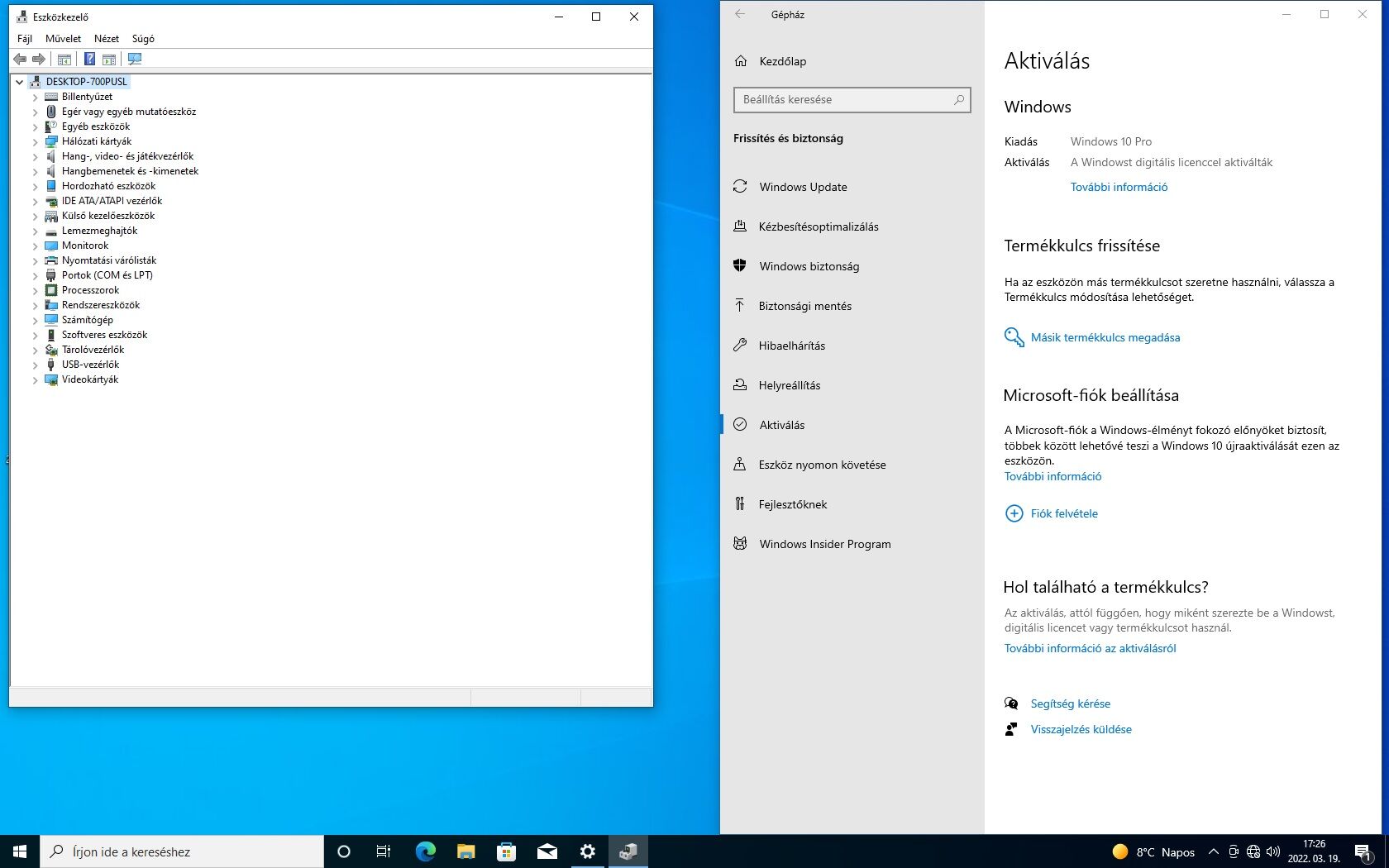Image resolution: width=1389 pixels, height=868 pixels.
Task: Click the magnifier icon in Beállítás keresése box
Action: point(959,99)
